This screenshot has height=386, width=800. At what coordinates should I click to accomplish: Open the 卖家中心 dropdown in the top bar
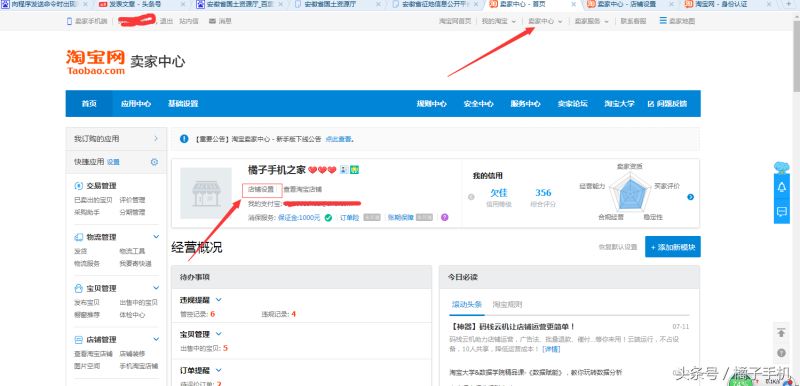545,21
